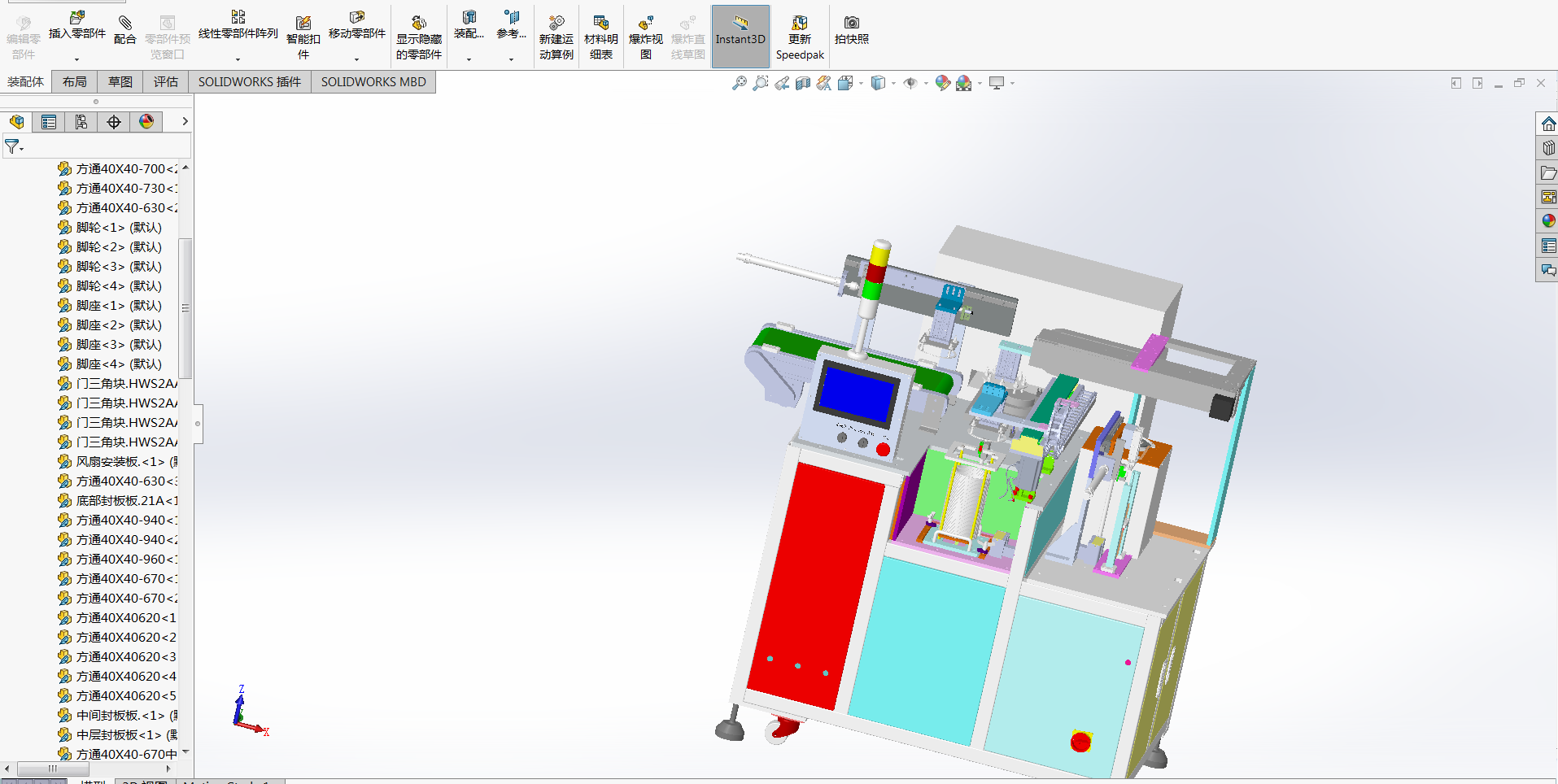Screen dimensions: 1558x784
Task: Open the SOLIDWORKS 插件 tab
Action: 249,82
